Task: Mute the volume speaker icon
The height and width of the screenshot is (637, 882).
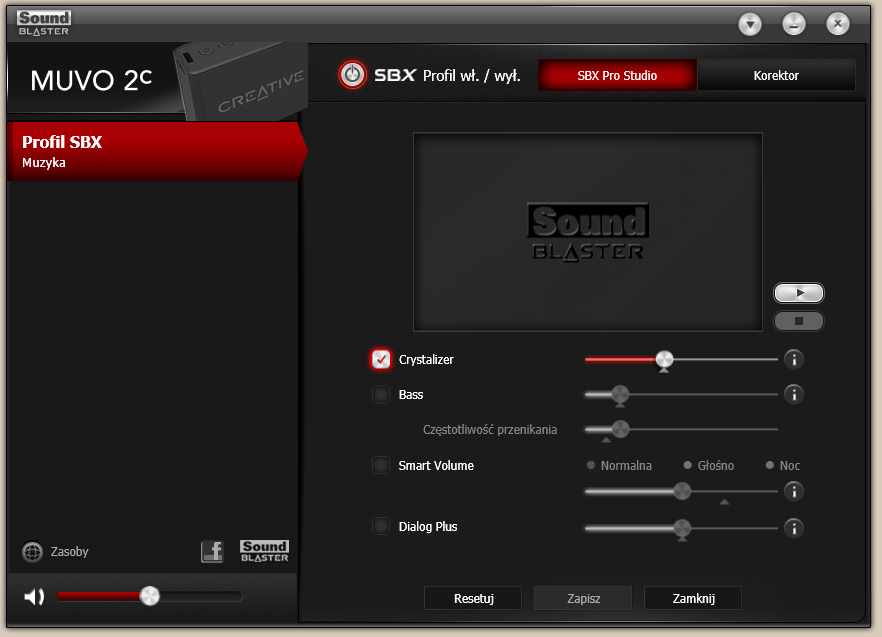Action: pyautogui.click(x=34, y=596)
